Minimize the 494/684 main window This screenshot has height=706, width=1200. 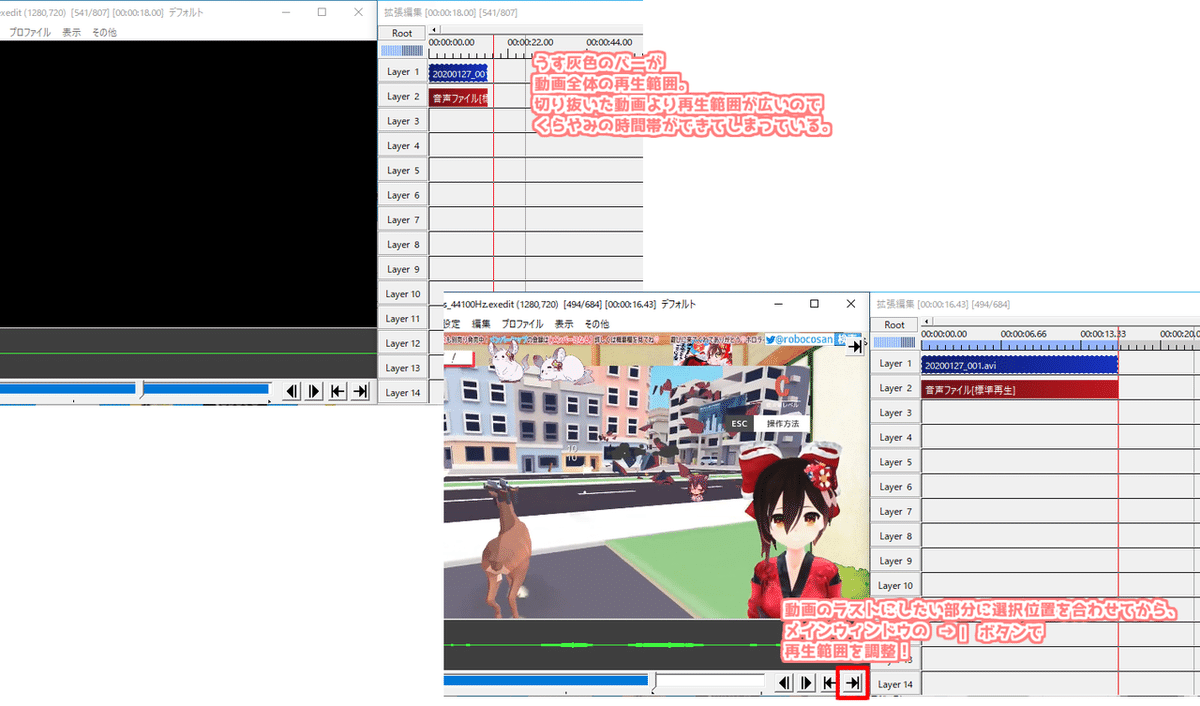click(779, 303)
